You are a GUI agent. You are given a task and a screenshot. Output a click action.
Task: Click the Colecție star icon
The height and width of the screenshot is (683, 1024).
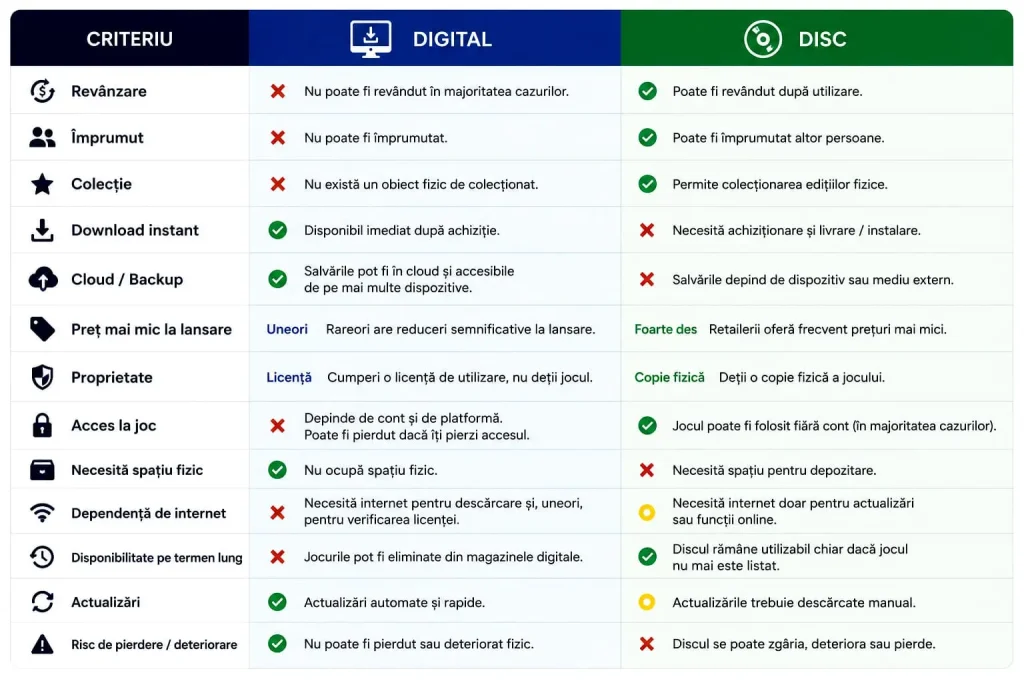tap(42, 184)
